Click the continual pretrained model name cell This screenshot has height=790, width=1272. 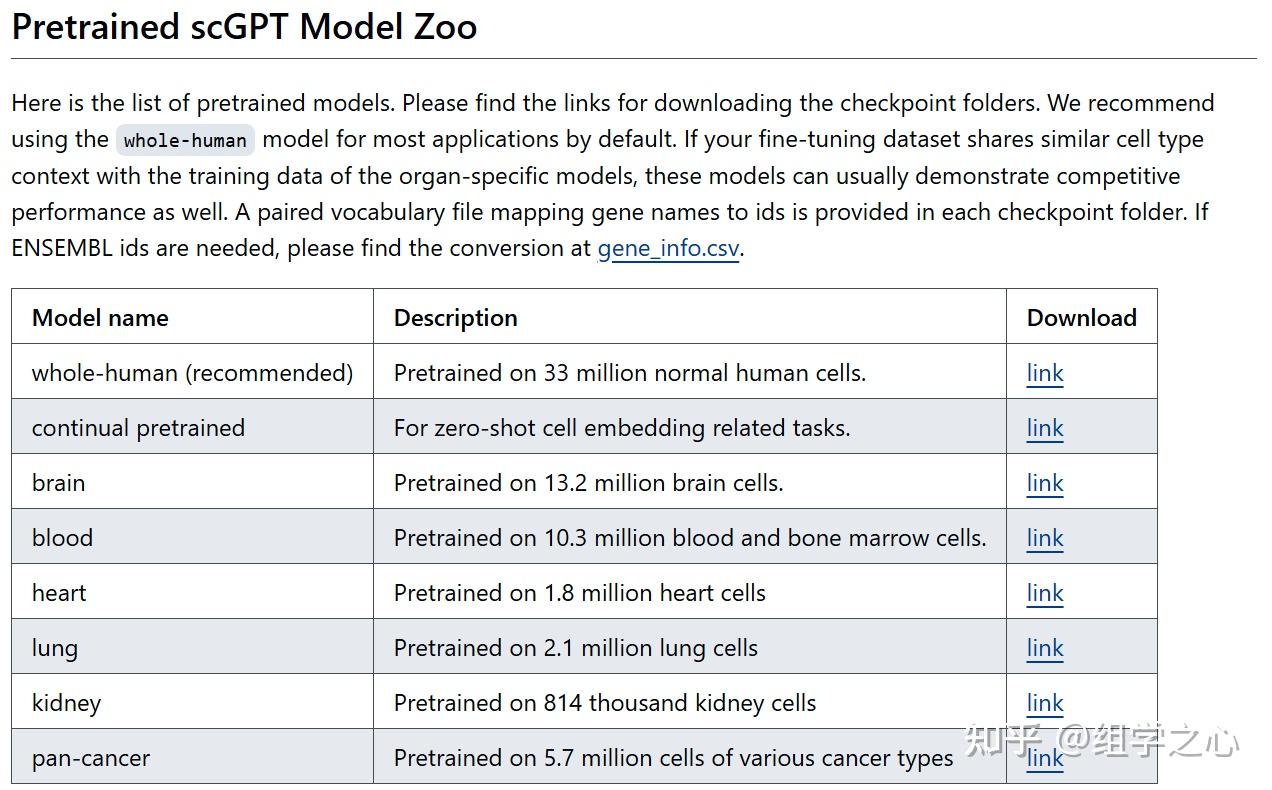point(138,428)
